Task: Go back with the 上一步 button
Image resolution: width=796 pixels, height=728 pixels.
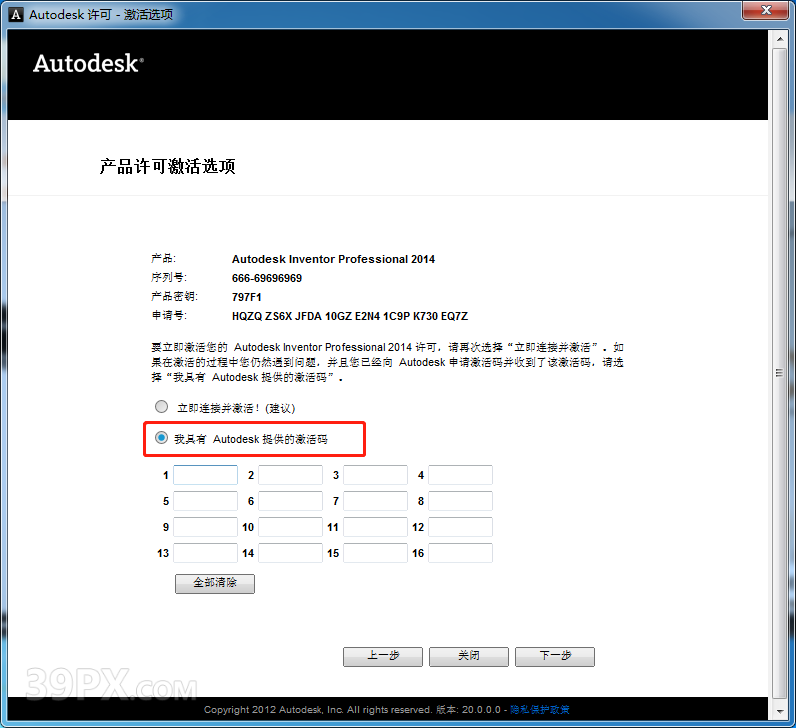Action: click(383, 656)
